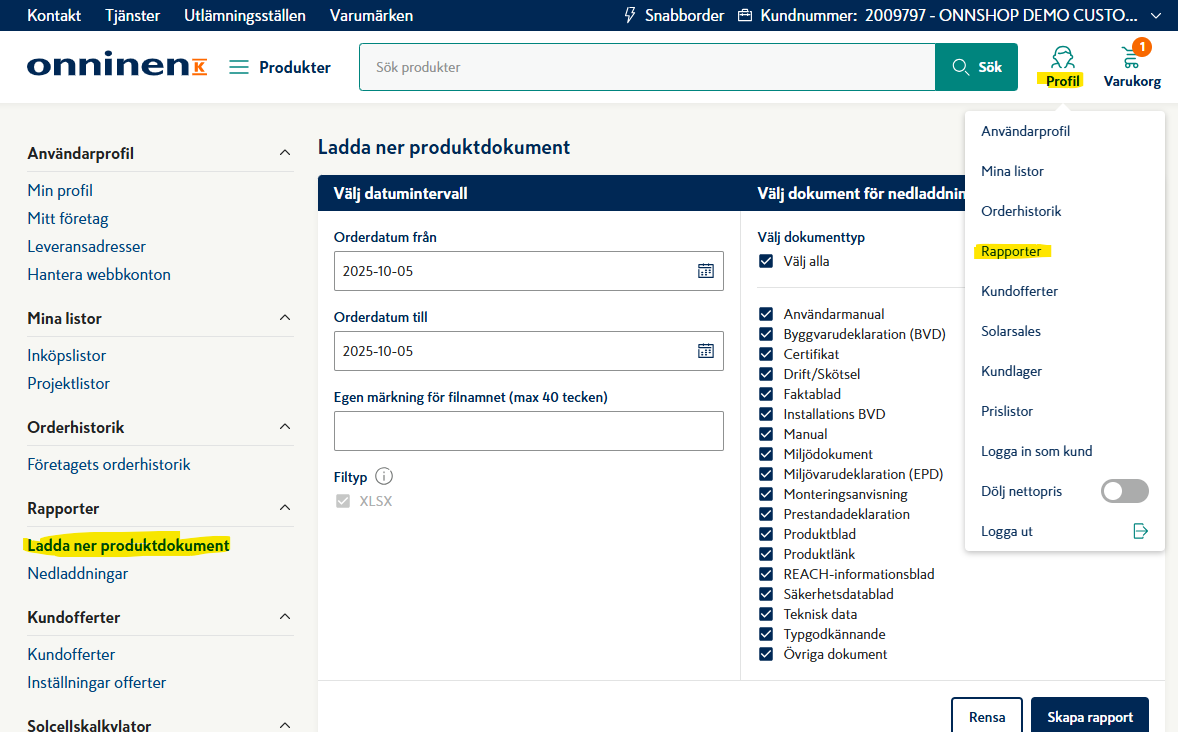Select Prislistor in profile menu
The height and width of the screenshot is (732, 1178).
(1007, 411)
